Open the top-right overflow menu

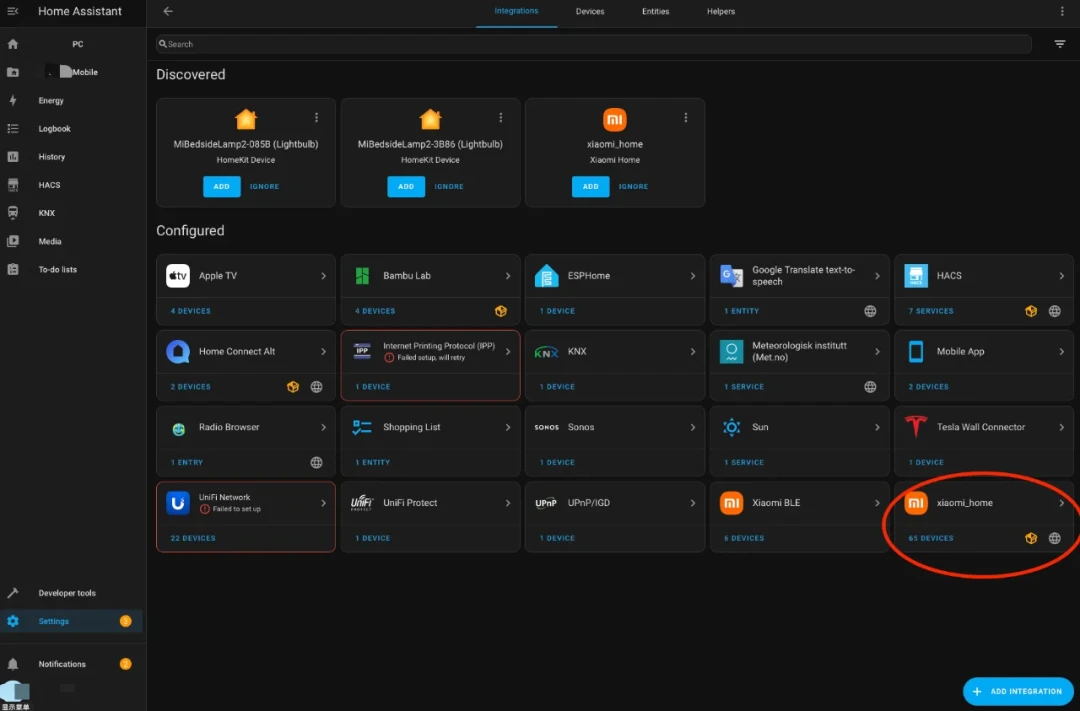click(x=1061, y=11)
